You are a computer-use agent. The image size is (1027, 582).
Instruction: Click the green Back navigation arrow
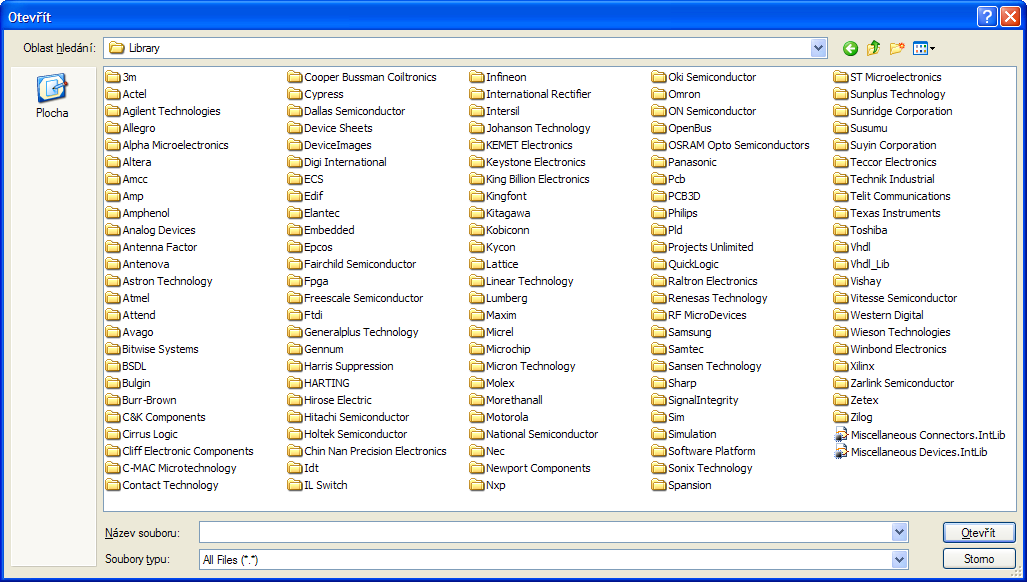pos(851,48)
